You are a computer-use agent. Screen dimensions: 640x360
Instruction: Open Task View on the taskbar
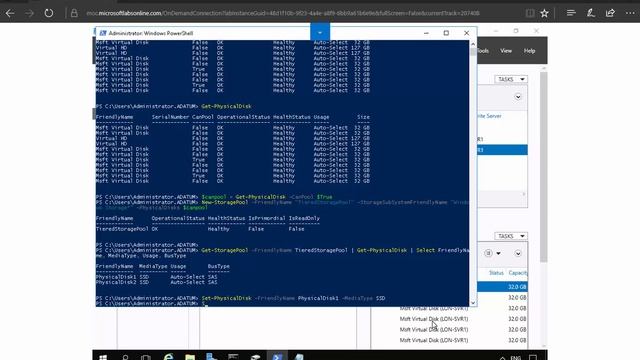(x=146, y=357)
